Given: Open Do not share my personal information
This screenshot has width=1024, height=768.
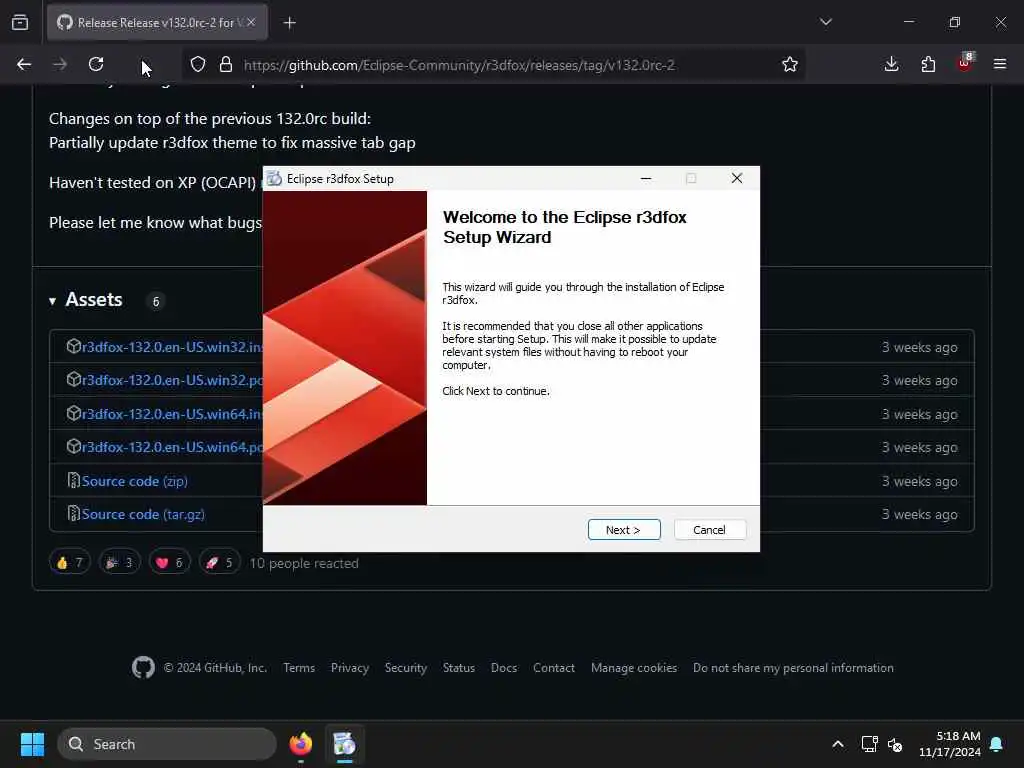Looking at the screenshot, I should 793,668.
